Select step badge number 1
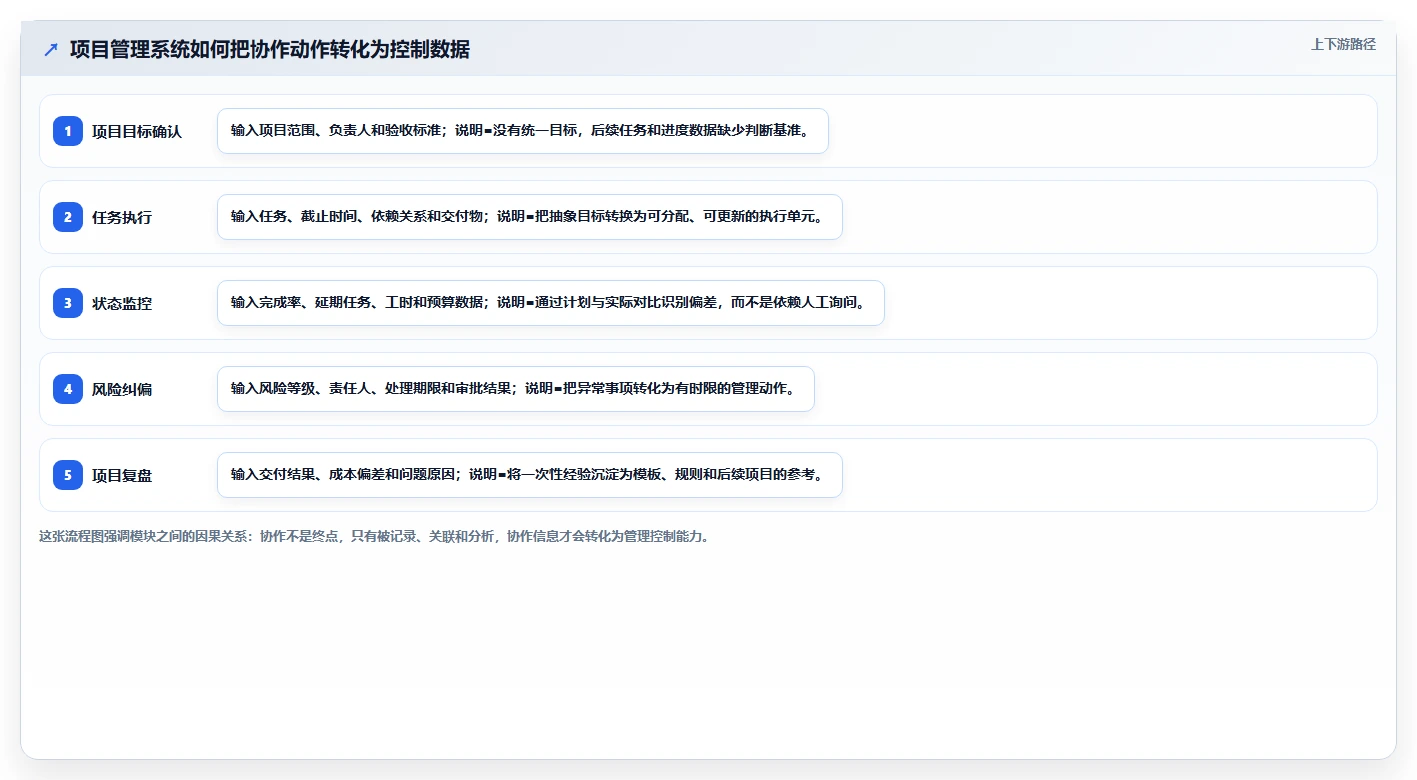This screenshot has width=1417, height=780. pos(68,131)
